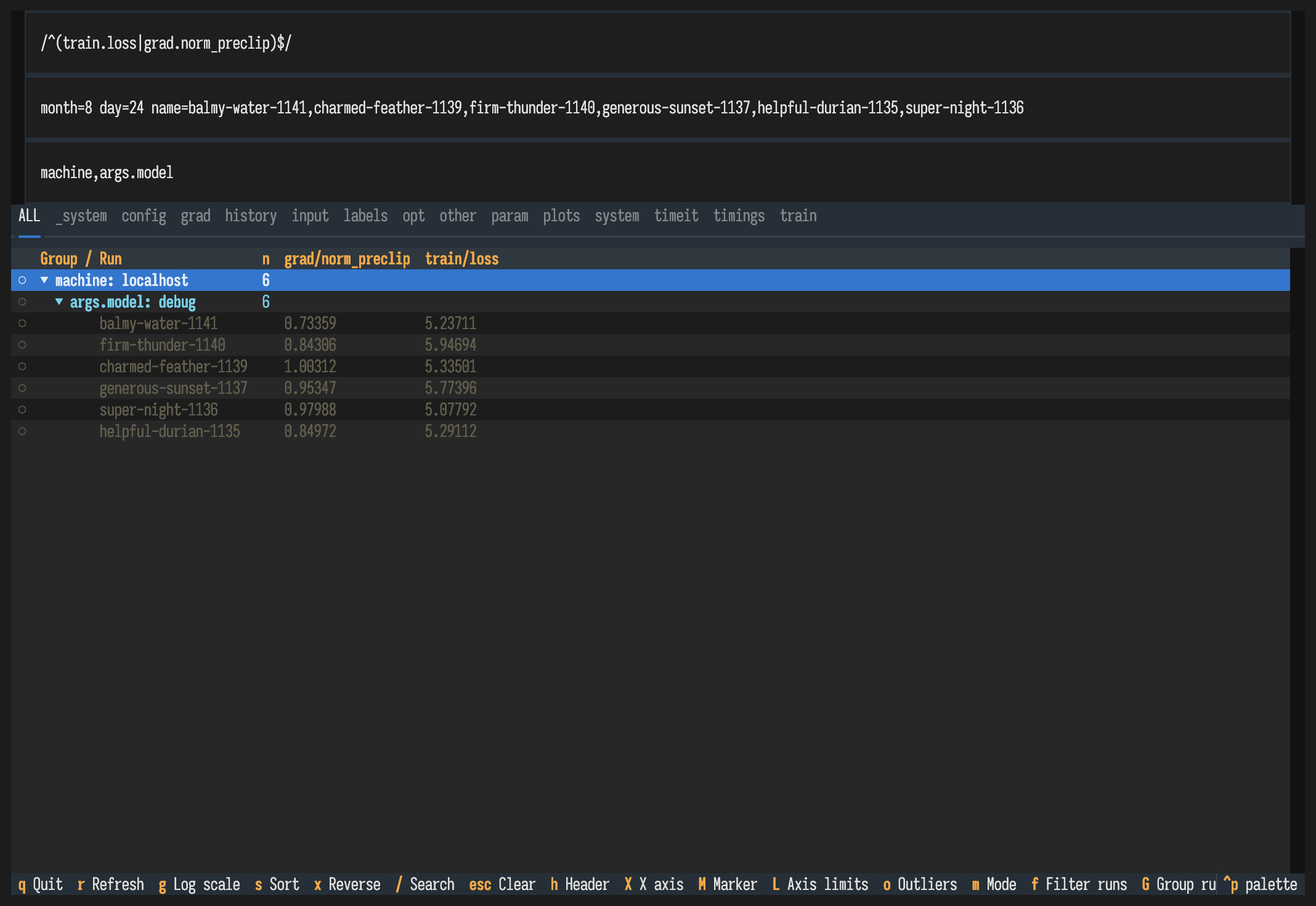
Task: Open the _system tab
Action: click(x=81, y=216)
